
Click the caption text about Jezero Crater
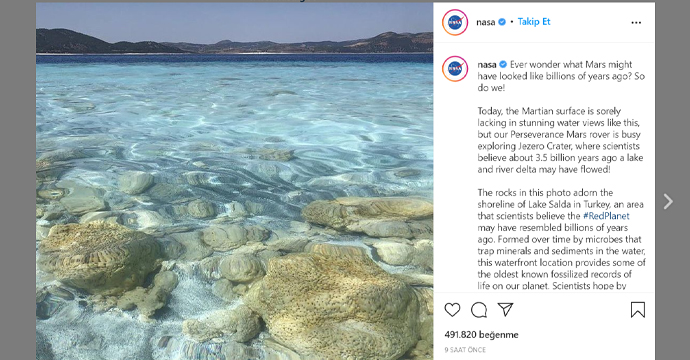pos(560,140)
